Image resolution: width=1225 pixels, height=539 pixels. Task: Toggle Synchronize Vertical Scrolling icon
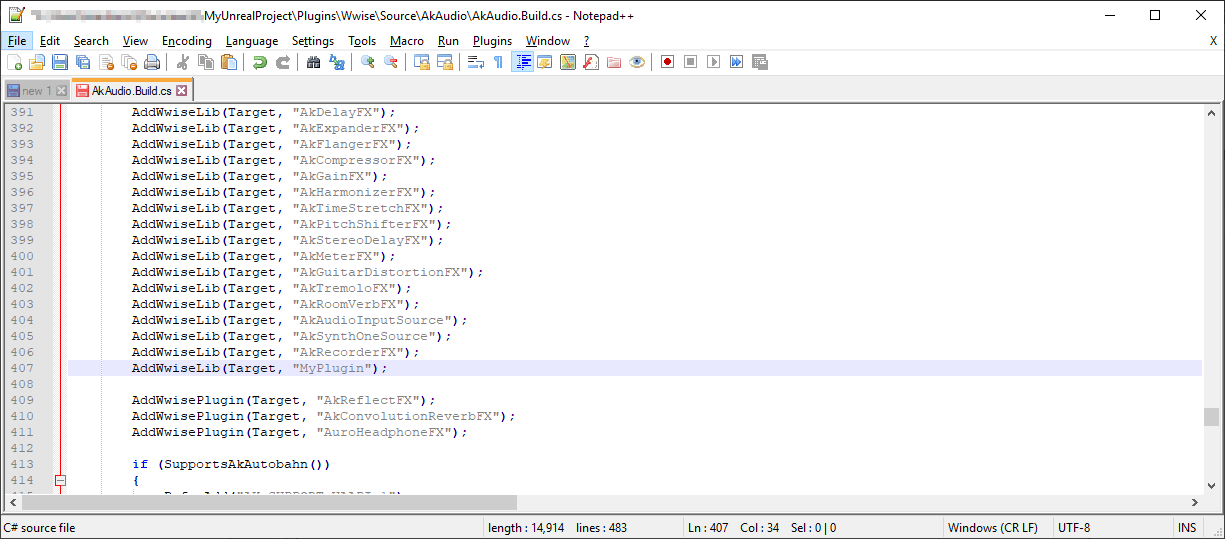[422, 62]
